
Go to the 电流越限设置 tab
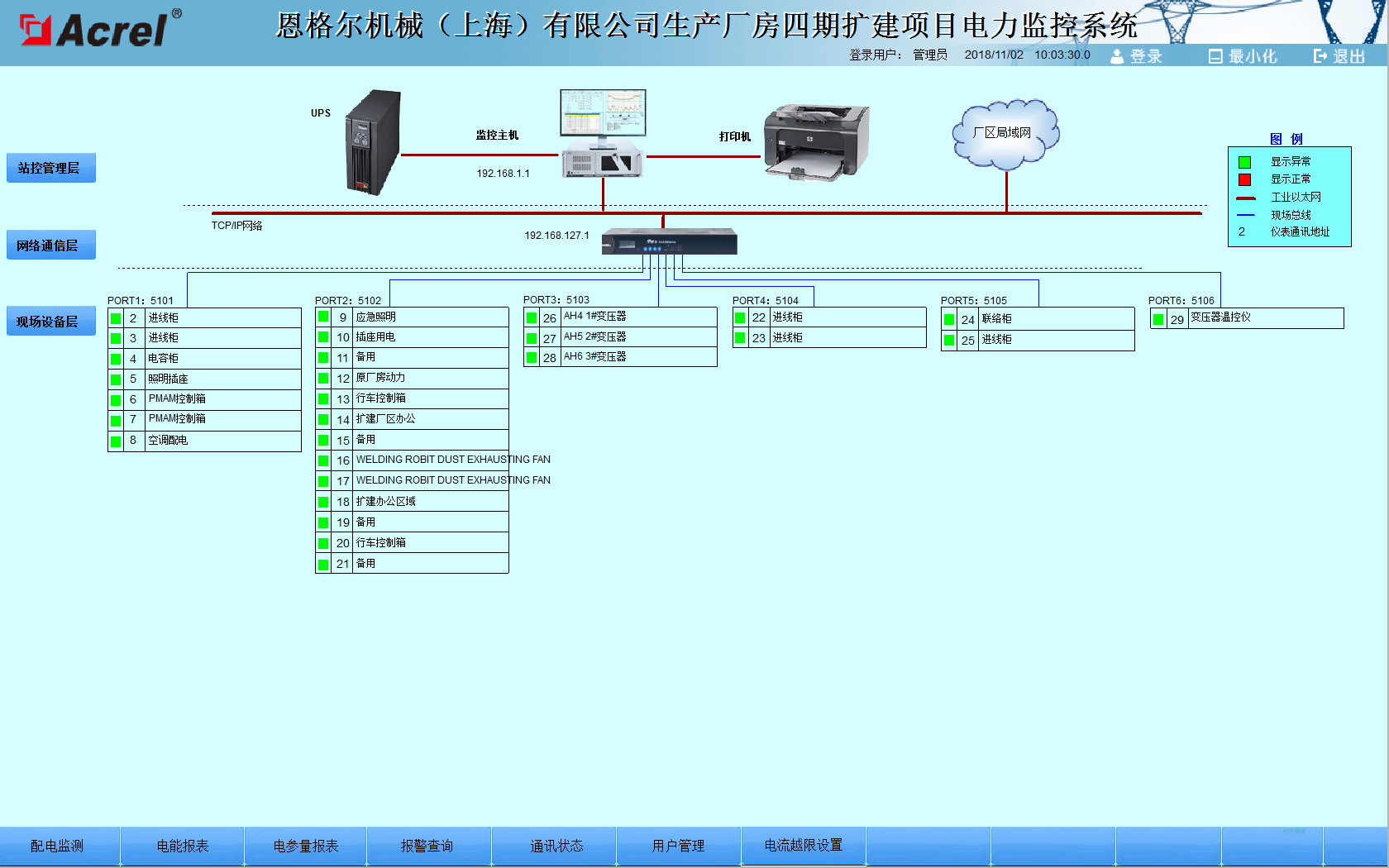pos(803,845)
